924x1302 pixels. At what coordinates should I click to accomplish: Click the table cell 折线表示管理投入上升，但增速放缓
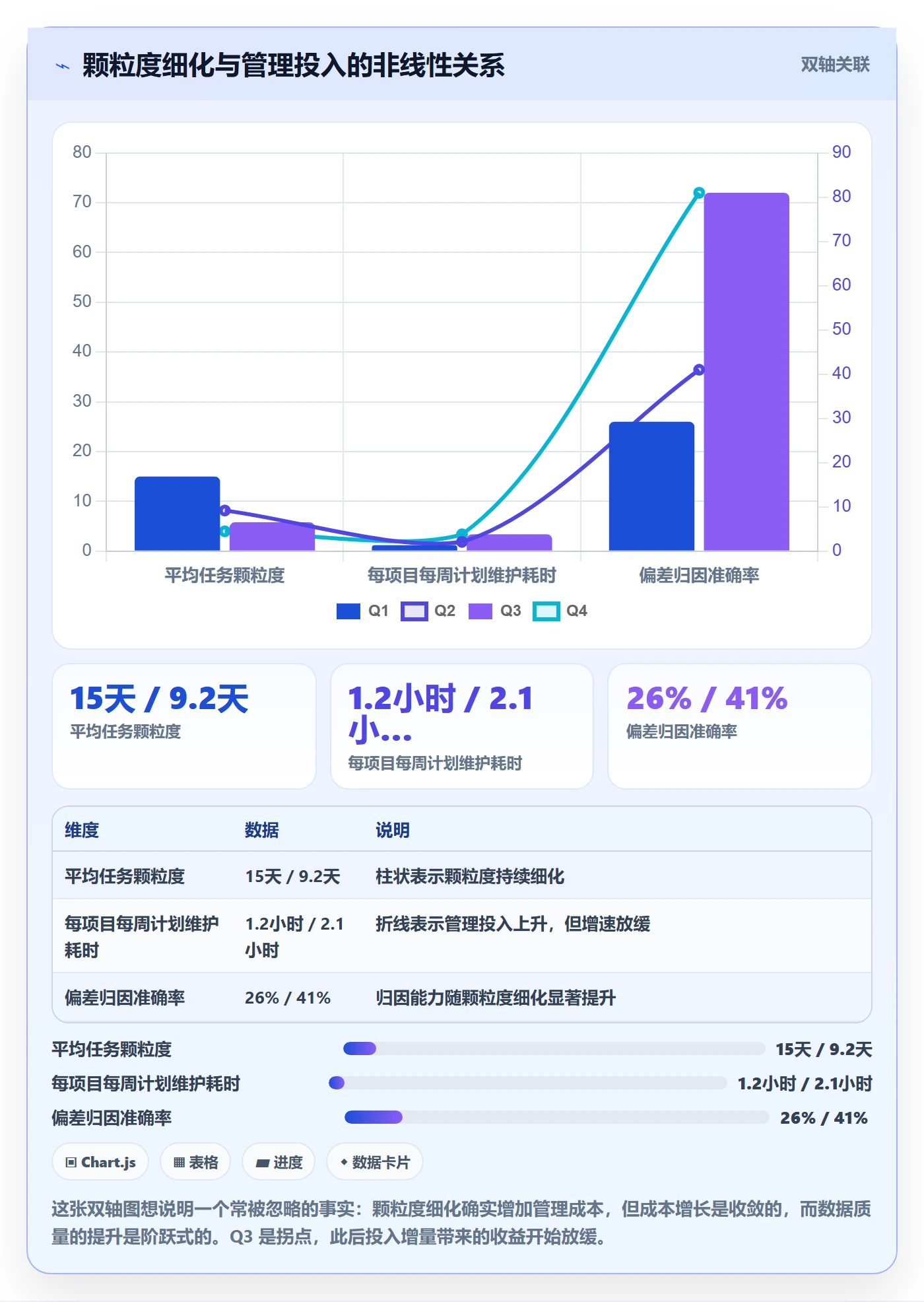513,924
